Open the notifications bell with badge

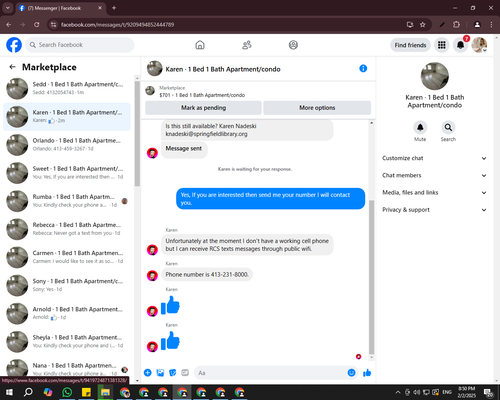point(461,45)
